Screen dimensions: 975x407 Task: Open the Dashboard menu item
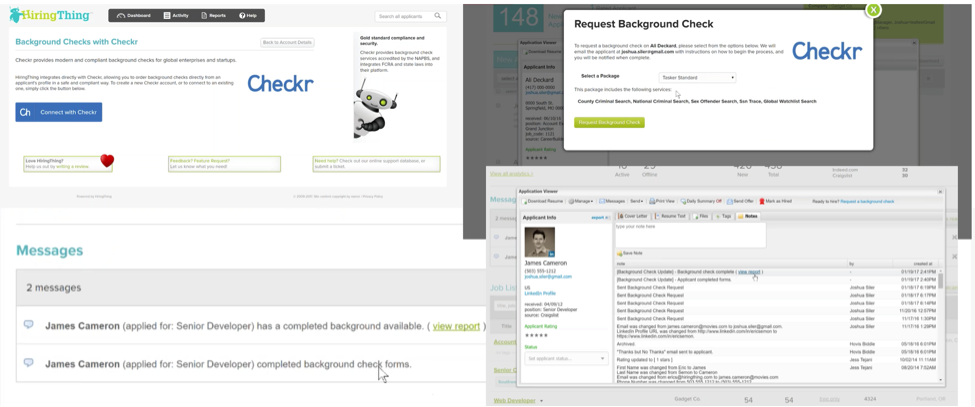[134, 16]
